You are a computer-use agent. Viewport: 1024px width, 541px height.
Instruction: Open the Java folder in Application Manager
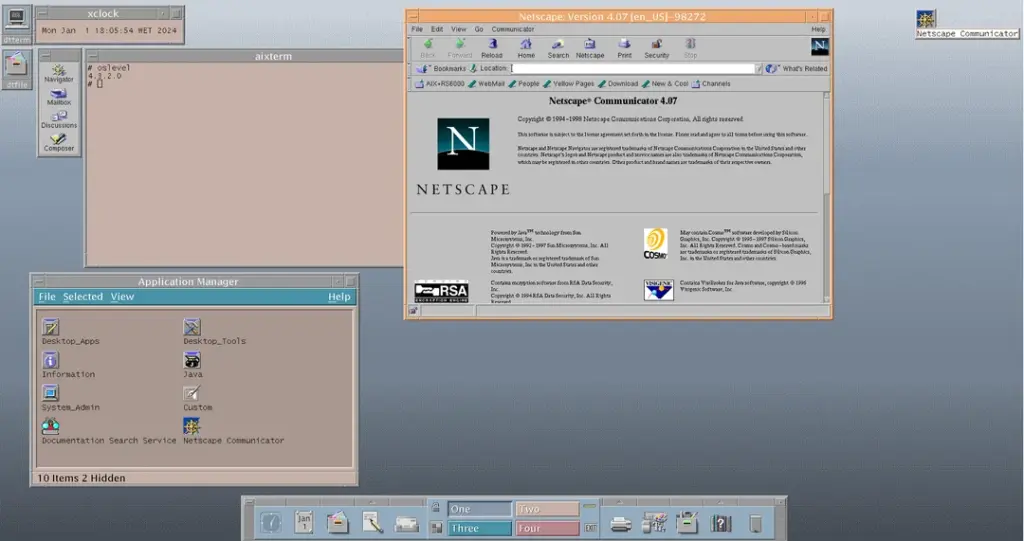(192, 361)
